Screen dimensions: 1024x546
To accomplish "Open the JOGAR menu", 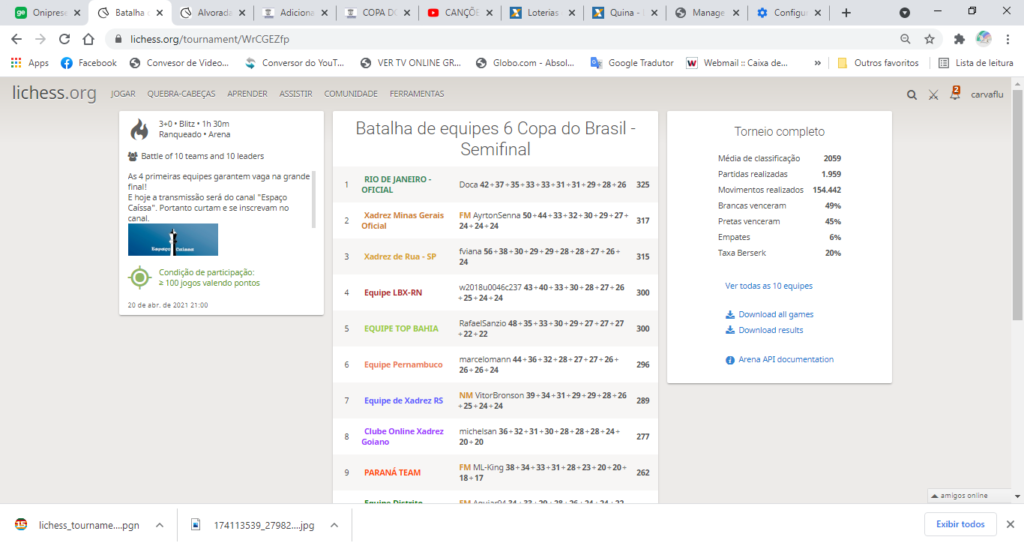I will pos(122,94).
